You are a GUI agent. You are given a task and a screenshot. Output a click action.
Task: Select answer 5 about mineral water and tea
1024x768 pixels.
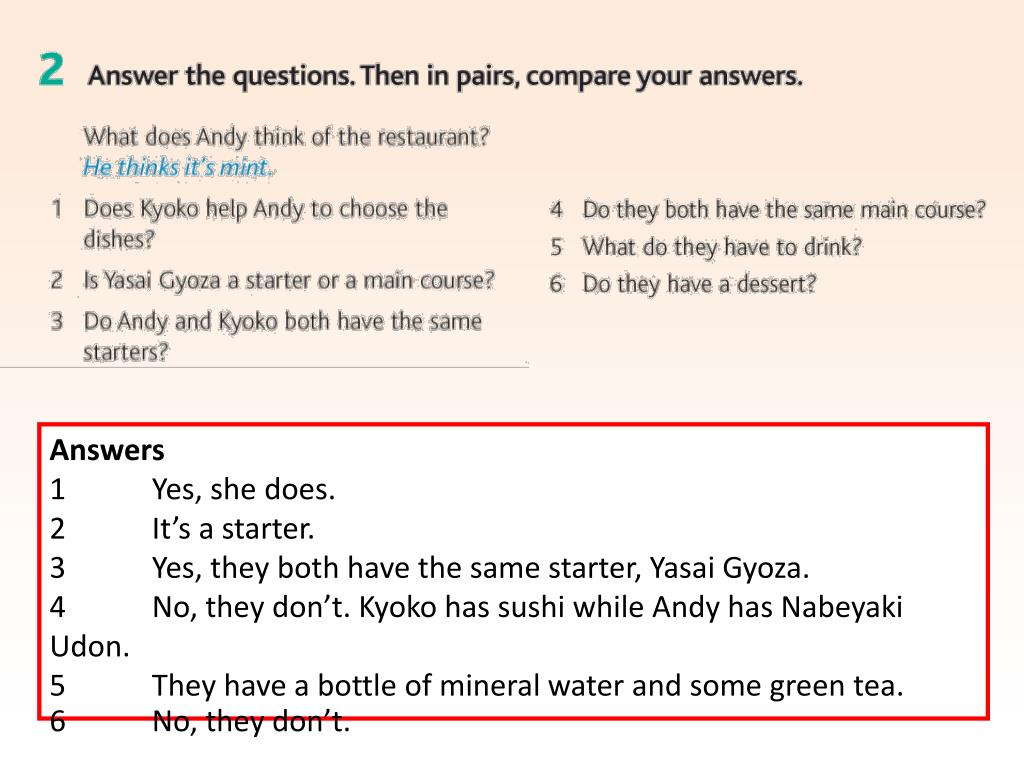tap(528, 686)
